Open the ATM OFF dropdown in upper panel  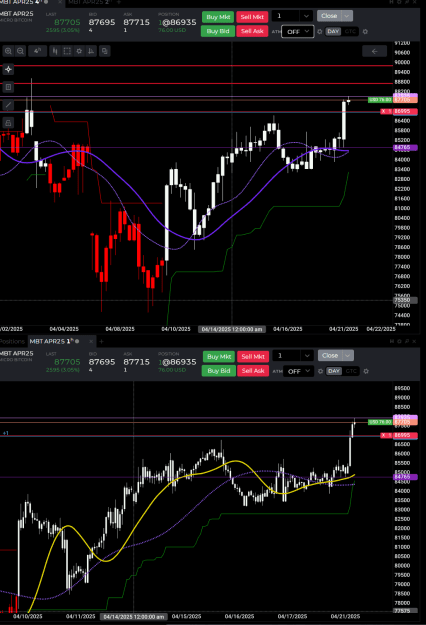click(x=298, y=31)
